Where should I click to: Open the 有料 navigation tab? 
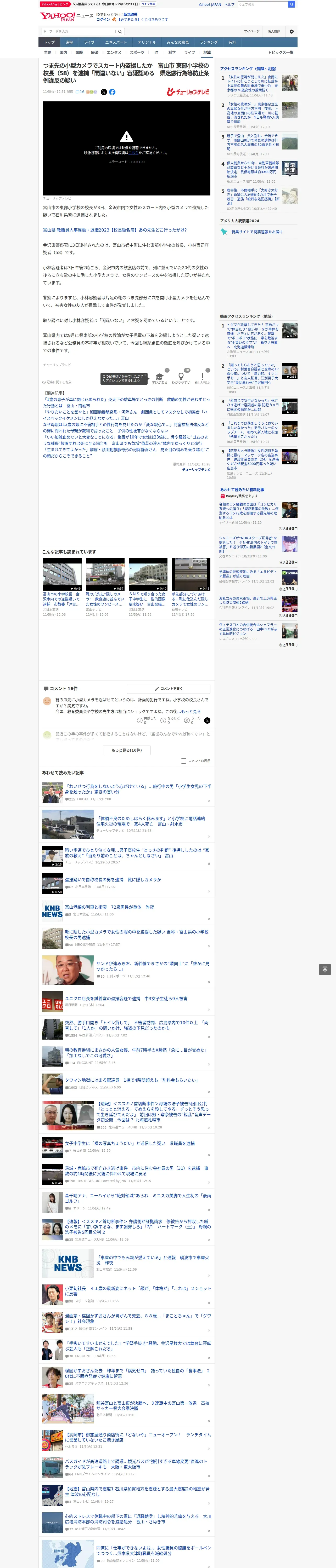(x=232, y=43)
